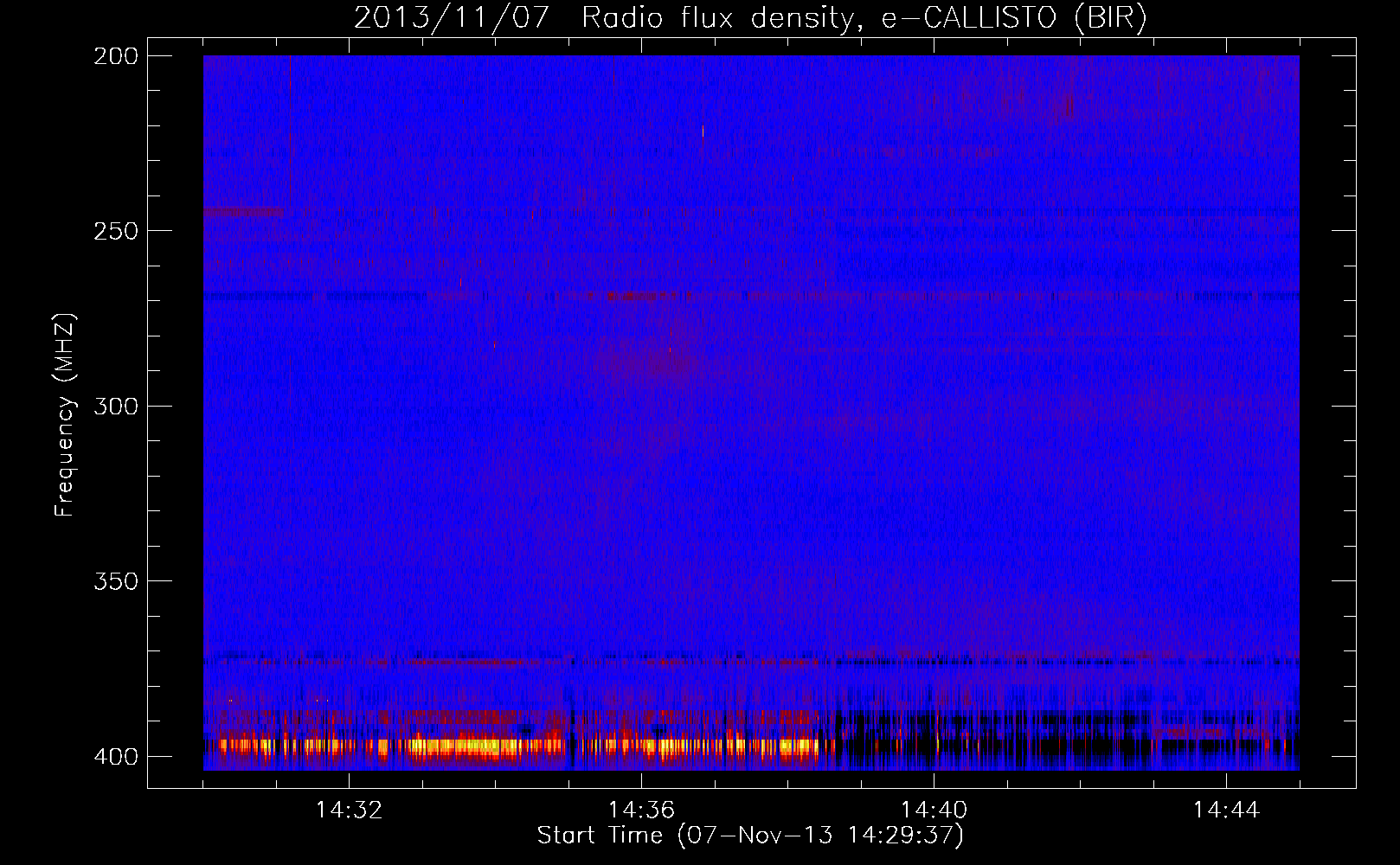Click the 250 frequency tick label

tap(116, 231)
